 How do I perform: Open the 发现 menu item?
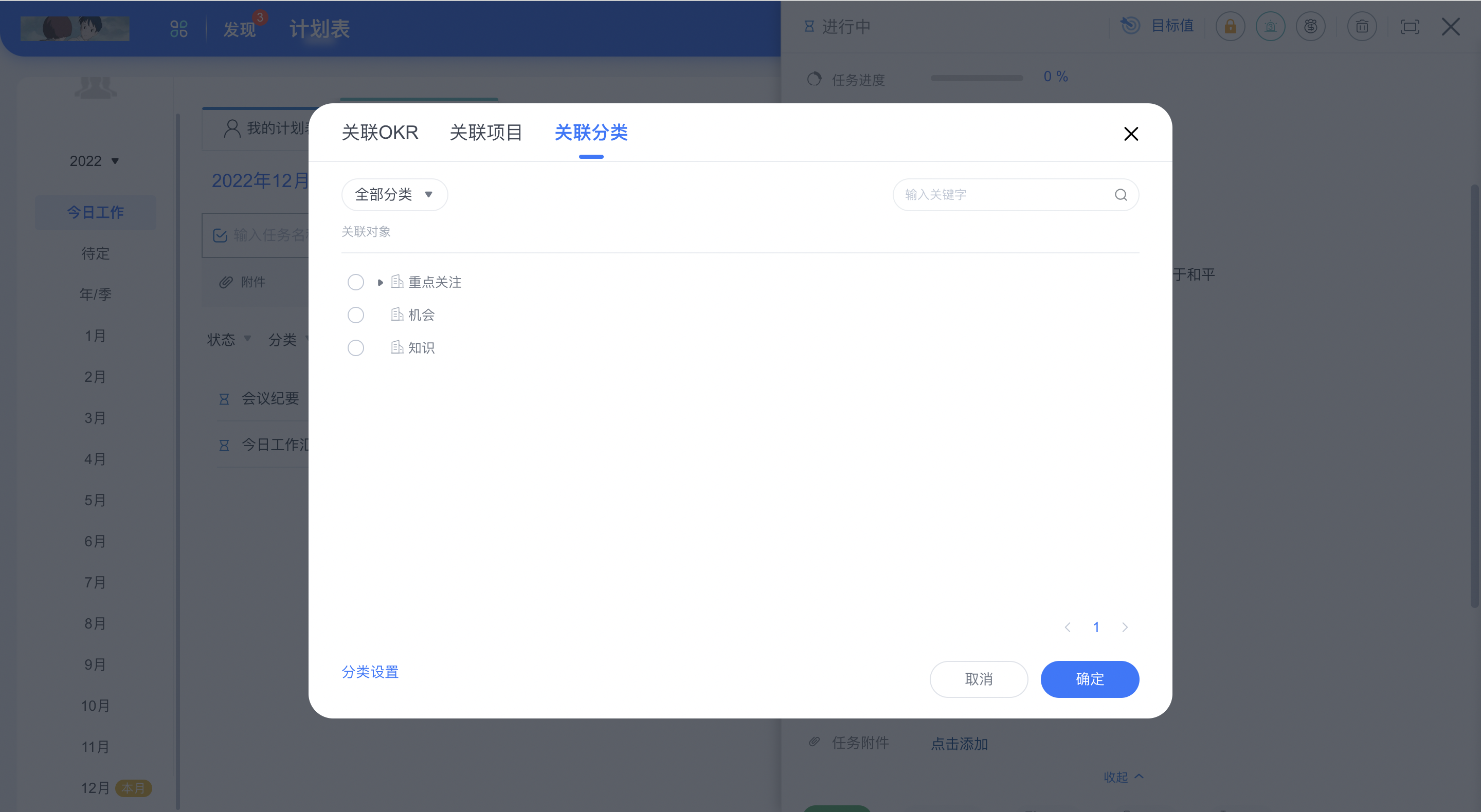[x=239, y=29]
